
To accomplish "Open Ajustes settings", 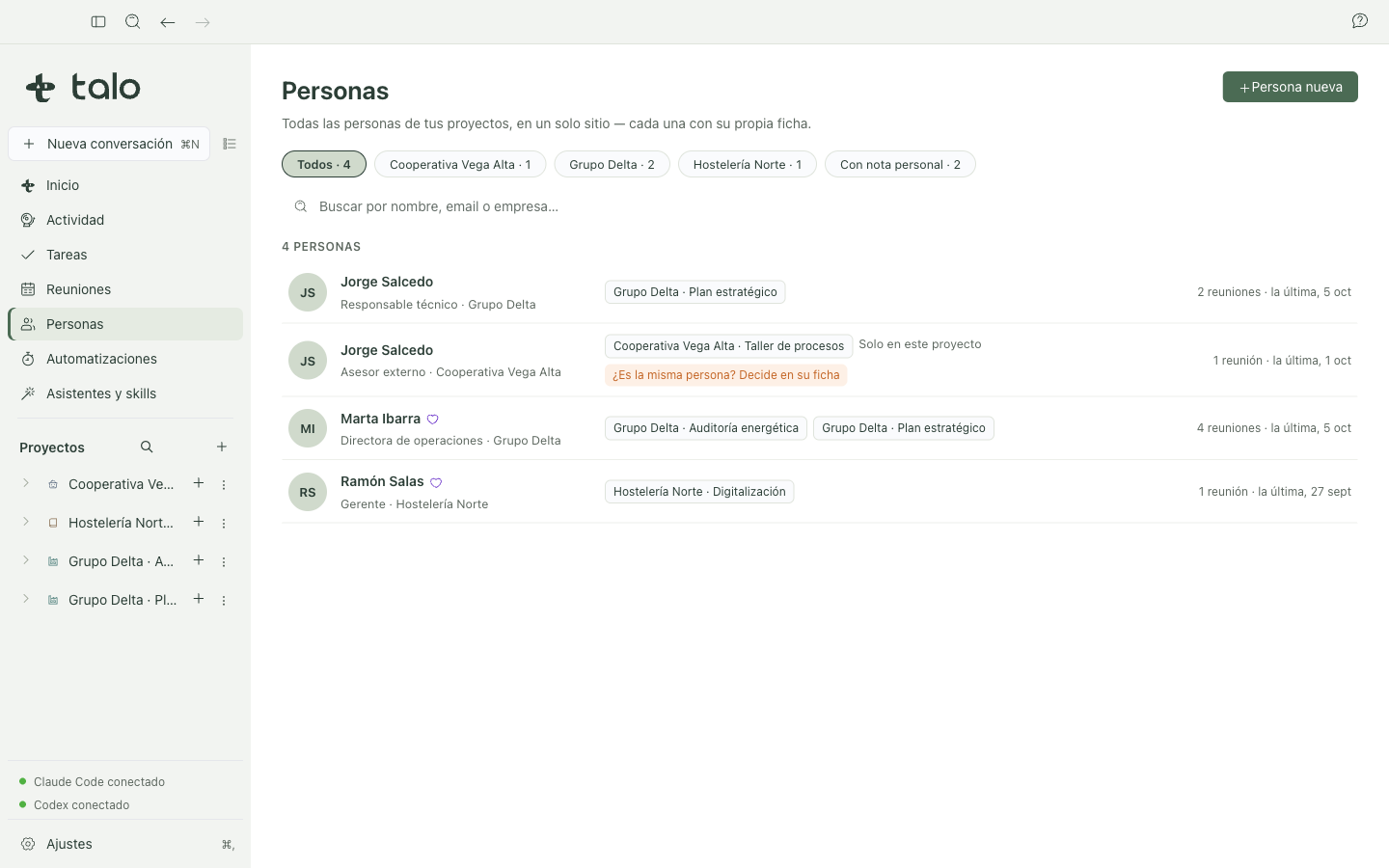I will point(125,844).
